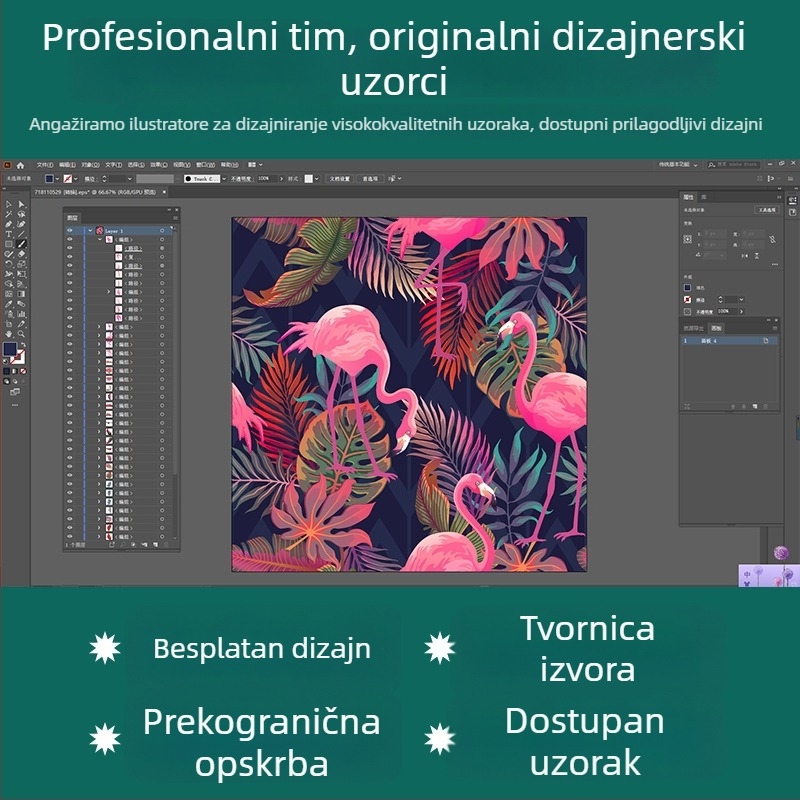The image size is (800, 800).
Task: Select 属性 (Properties) panel tab
Action: pos(688,197)
